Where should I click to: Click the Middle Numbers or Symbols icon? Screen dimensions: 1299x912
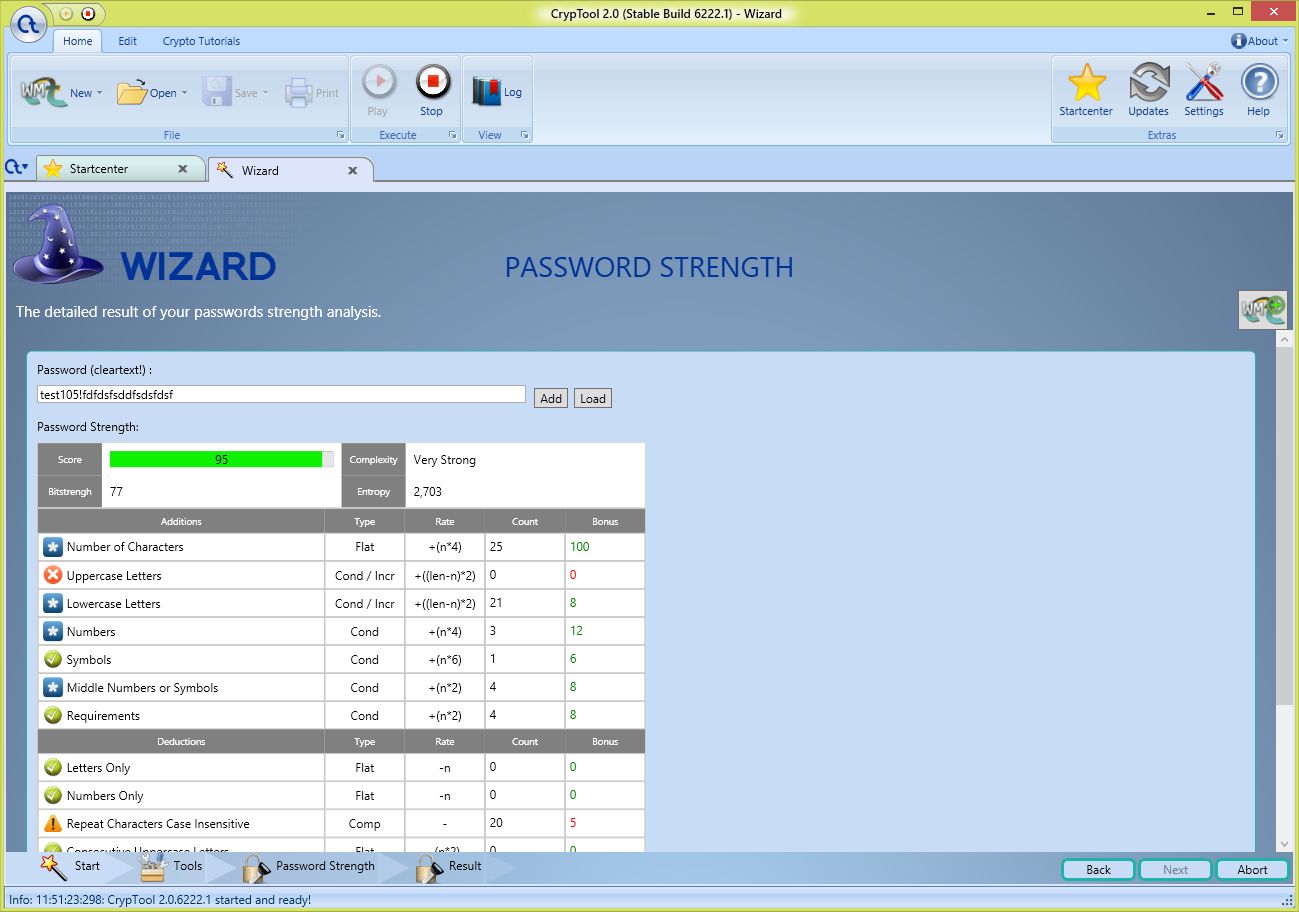pyautogui.click(x=53, y=687)
